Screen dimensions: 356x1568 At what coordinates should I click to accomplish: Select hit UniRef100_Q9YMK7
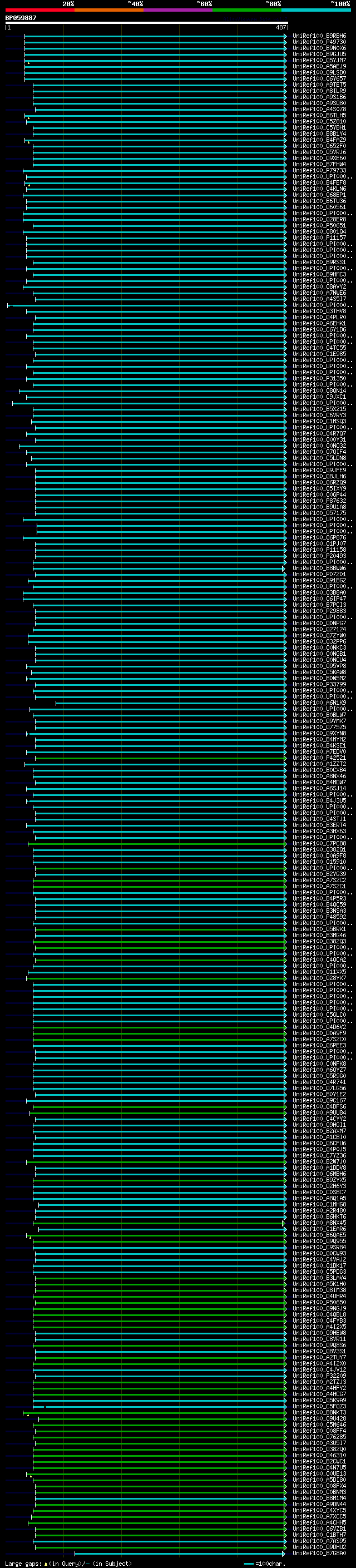pos(319,721)
